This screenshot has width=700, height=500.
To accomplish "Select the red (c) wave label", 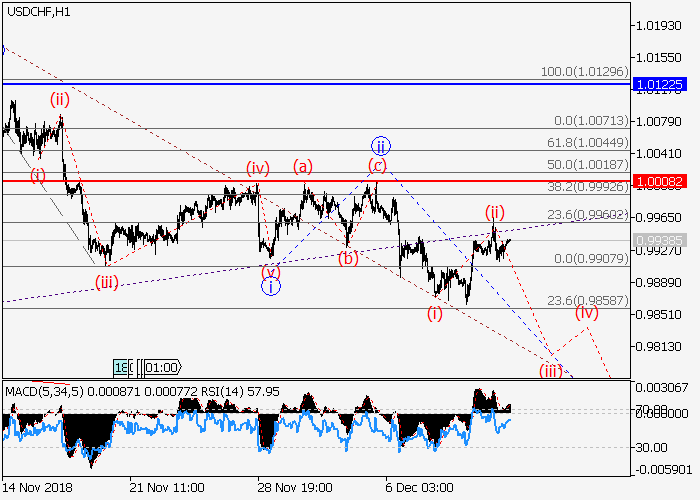I will [377, 165].
